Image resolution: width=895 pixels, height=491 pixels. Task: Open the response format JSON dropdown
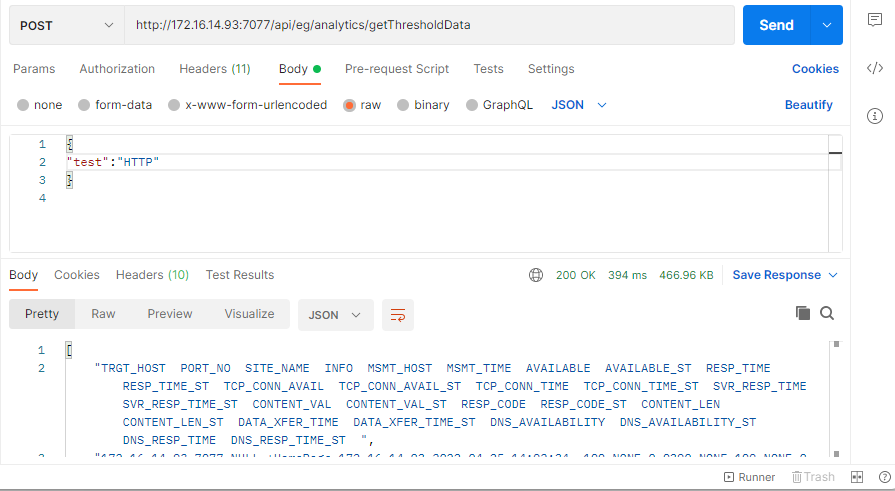pyautogui.click(x=336, y=315)
